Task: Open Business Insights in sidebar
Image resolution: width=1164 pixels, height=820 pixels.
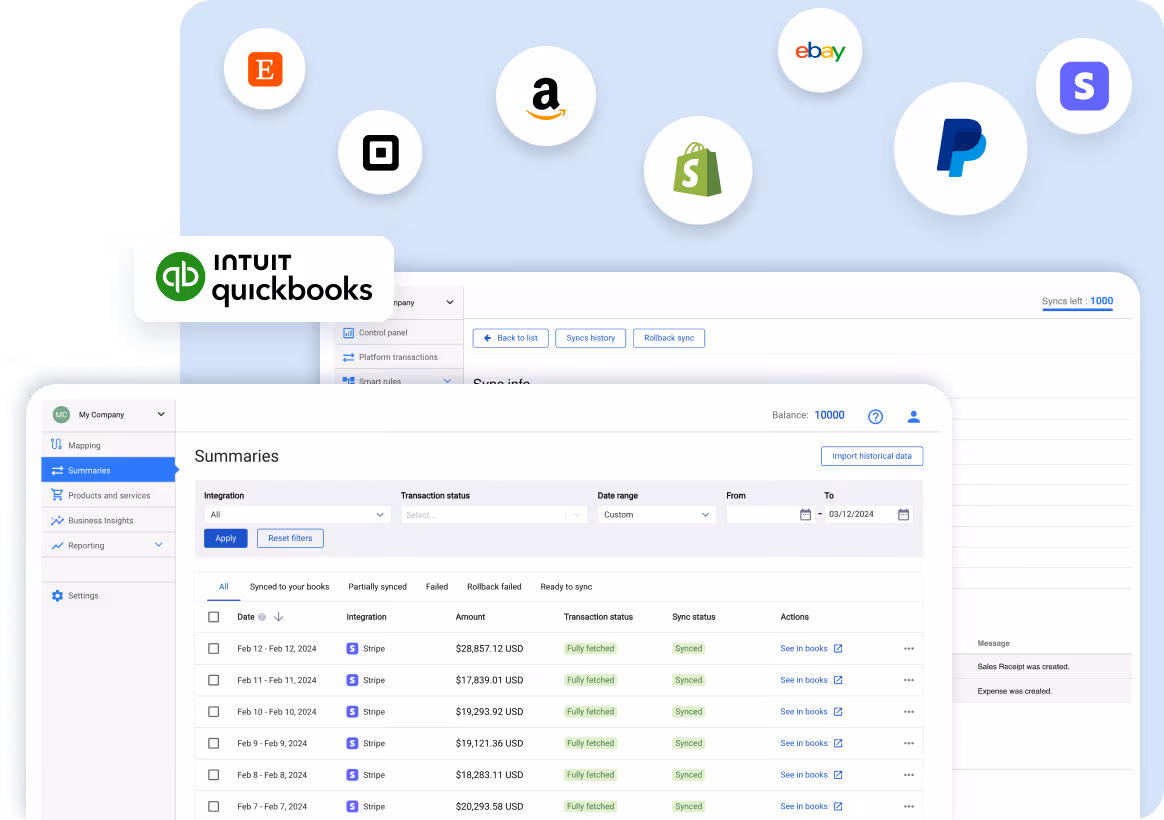Action: 108,520
